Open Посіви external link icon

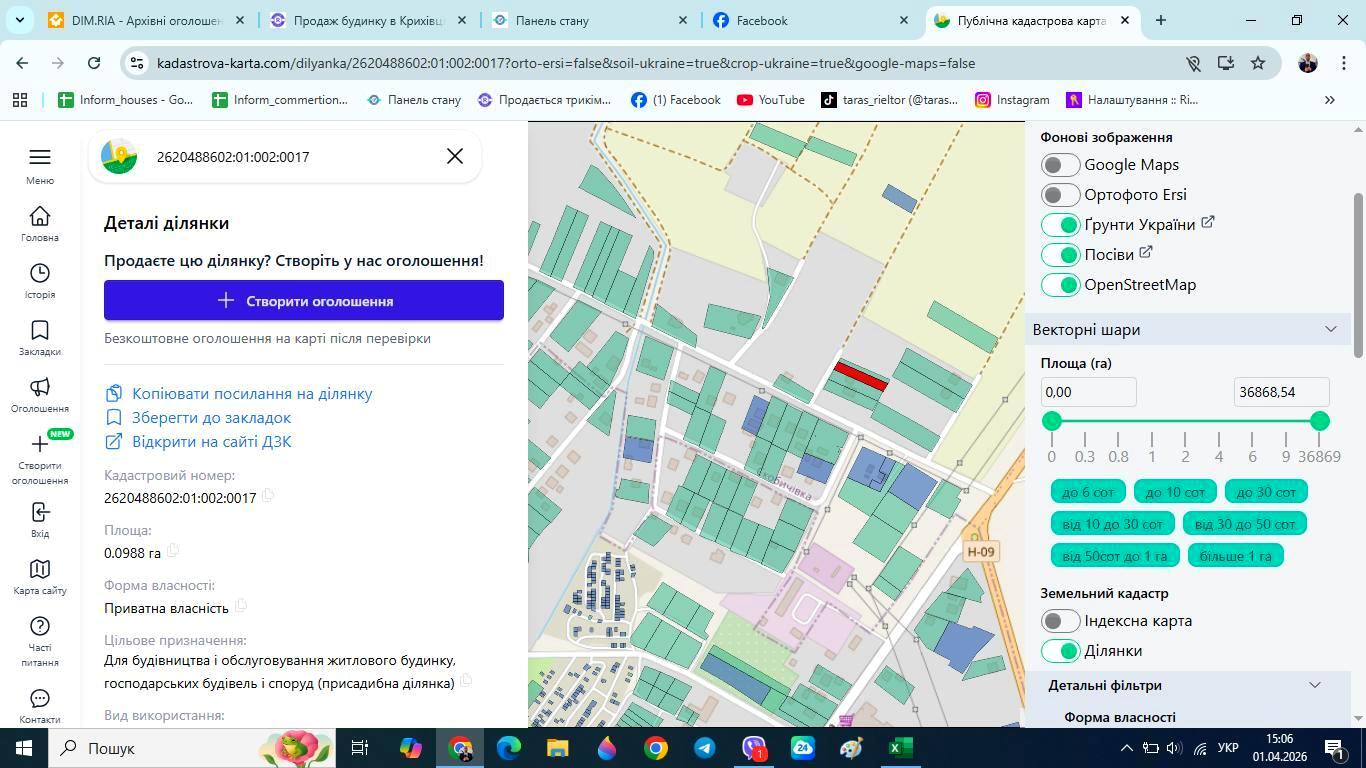(1146, 252)
